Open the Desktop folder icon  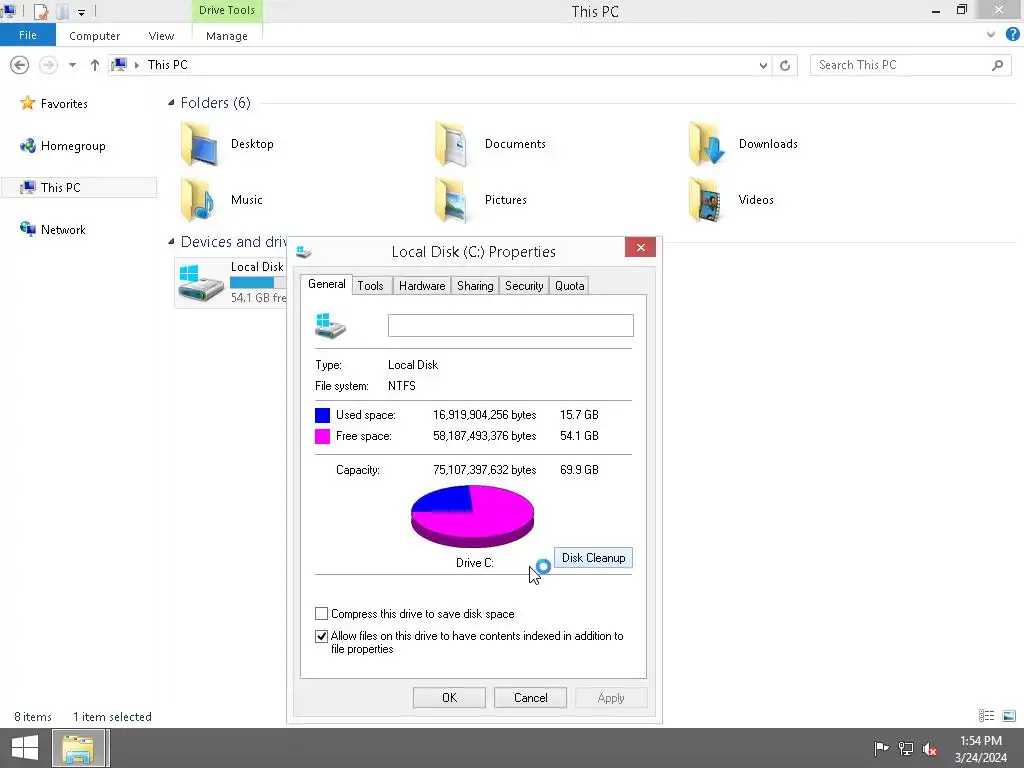click(x=199, y=144)
